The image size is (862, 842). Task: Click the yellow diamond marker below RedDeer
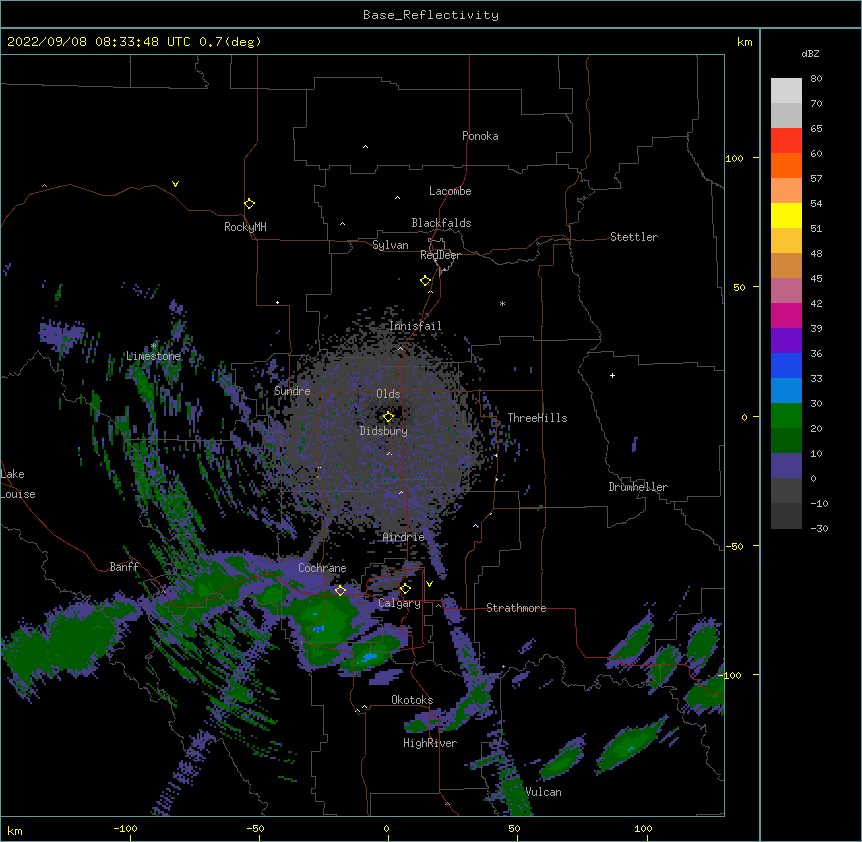[x=426, y=281]
